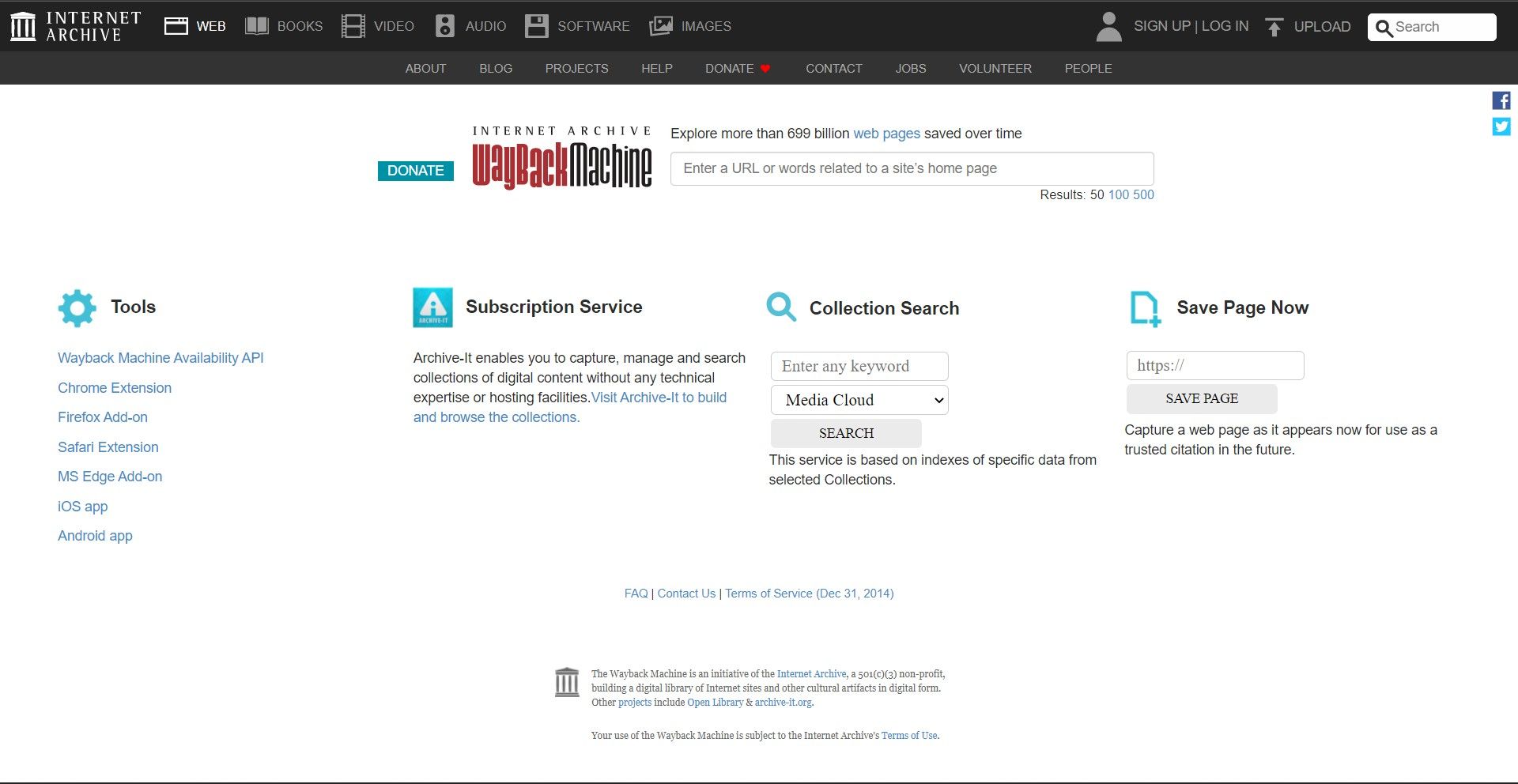Click the Internet Archive logo icon

(23, 26)
